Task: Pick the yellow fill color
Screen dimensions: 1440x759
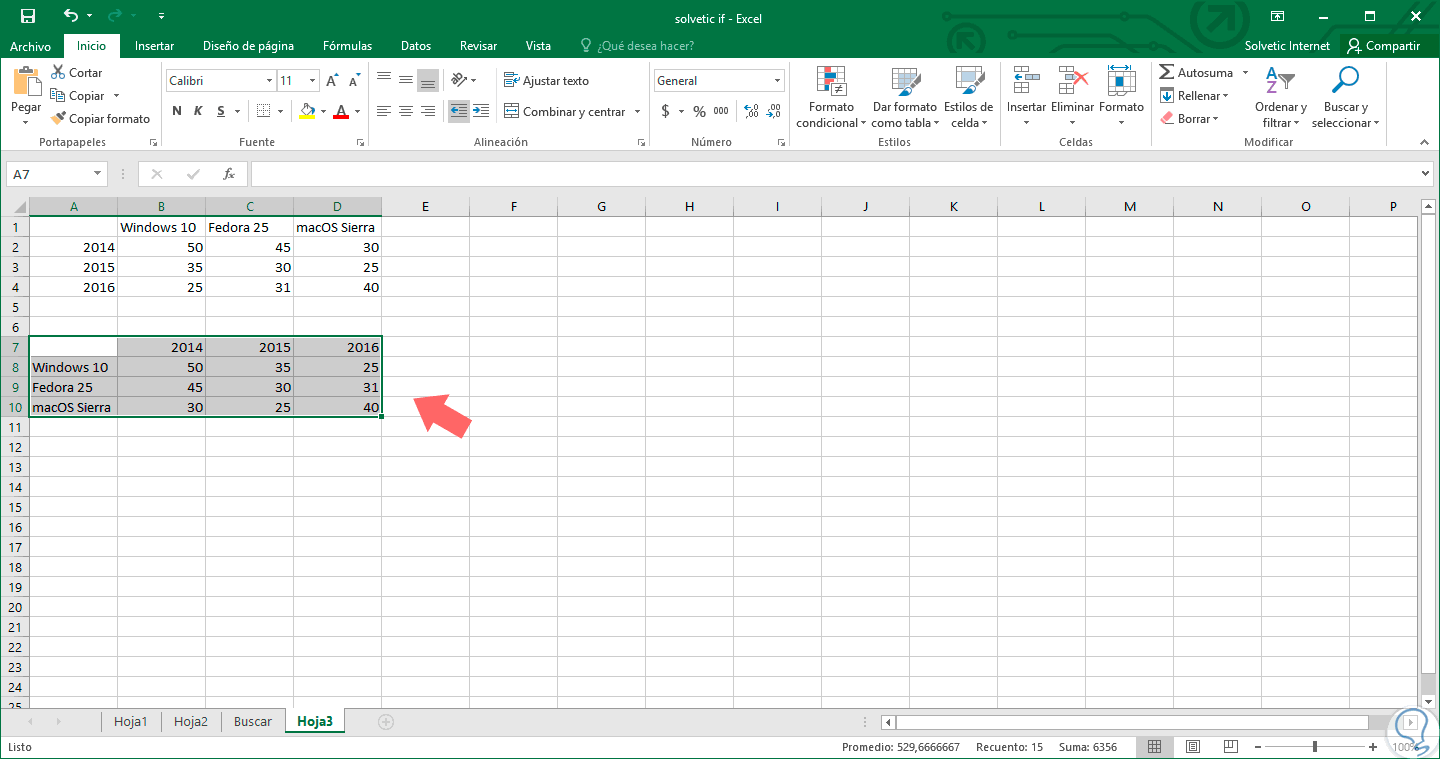Action: pos(308,111)
